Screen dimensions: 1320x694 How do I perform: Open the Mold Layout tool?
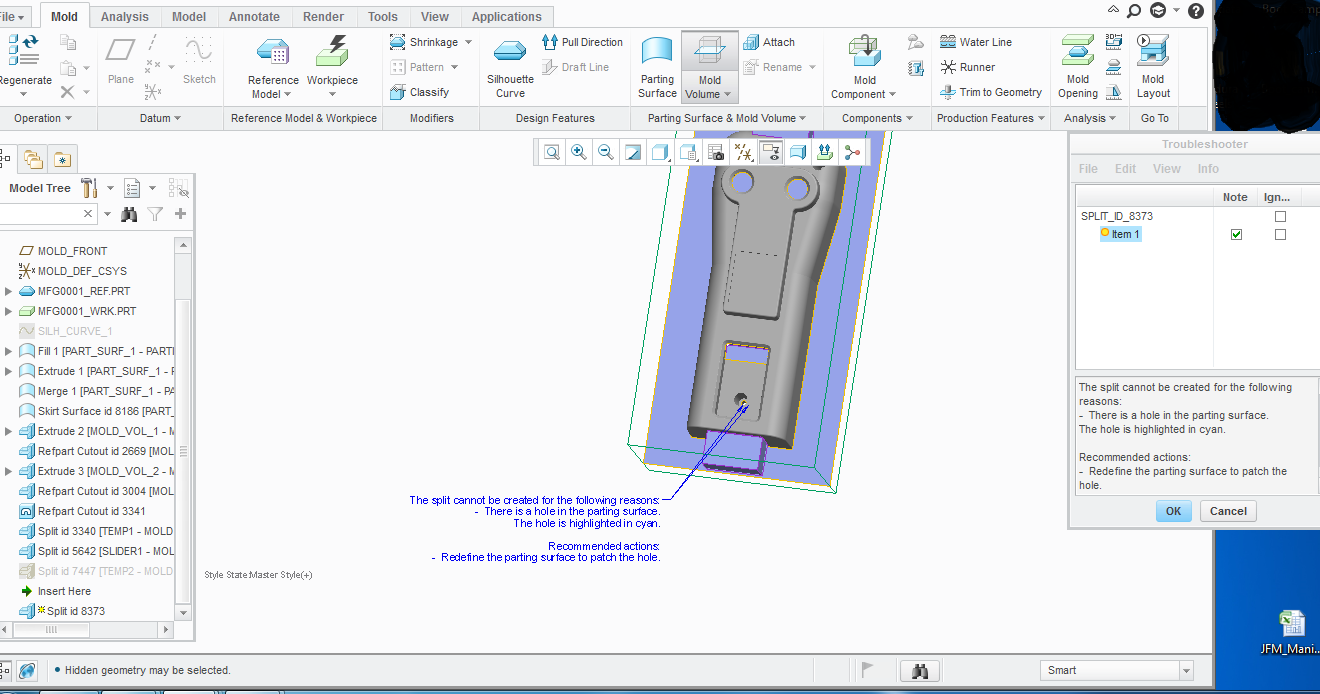tap(1153, 68)
